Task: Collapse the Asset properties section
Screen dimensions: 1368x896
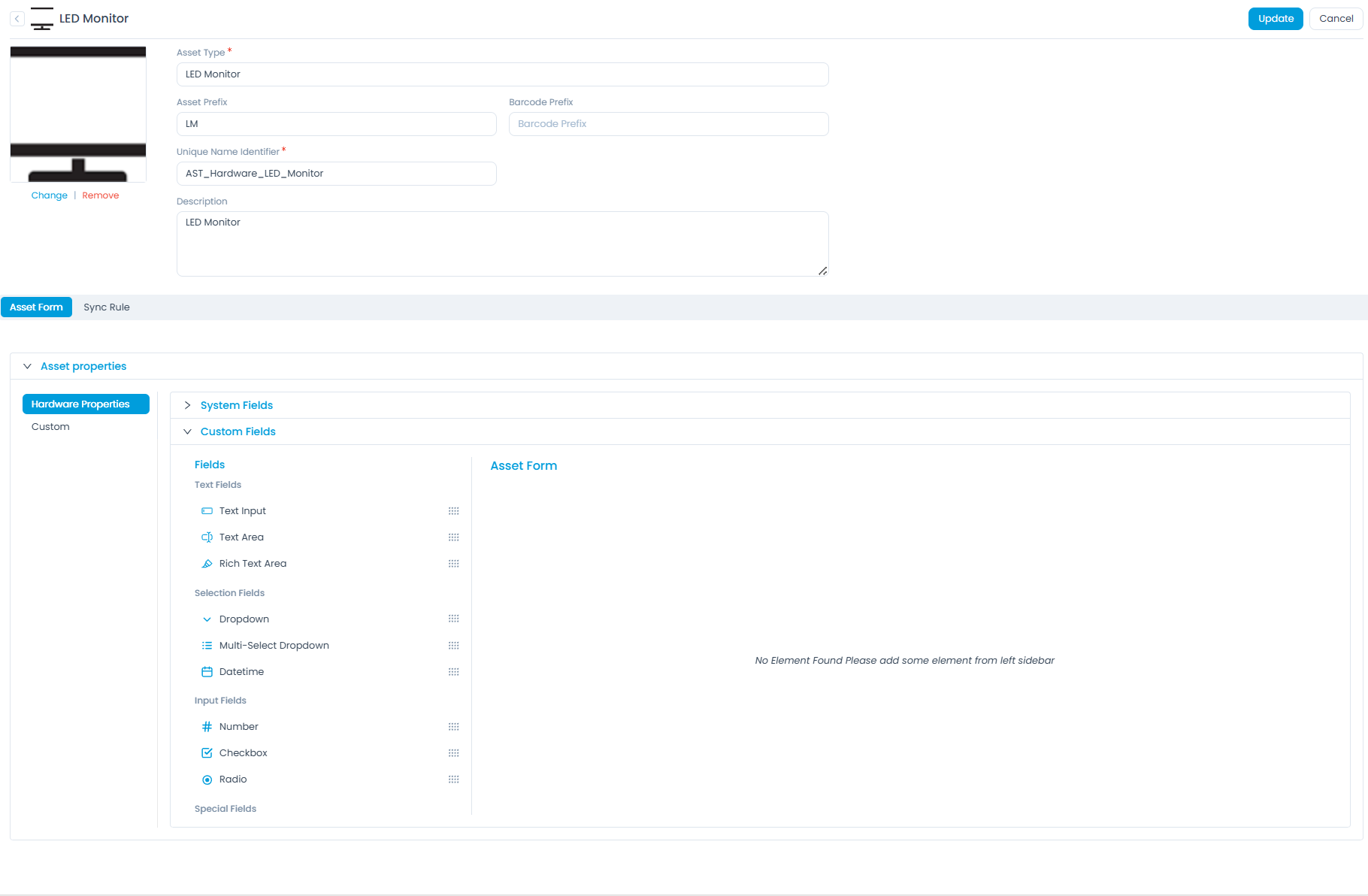Action: (x=27, y=366)
